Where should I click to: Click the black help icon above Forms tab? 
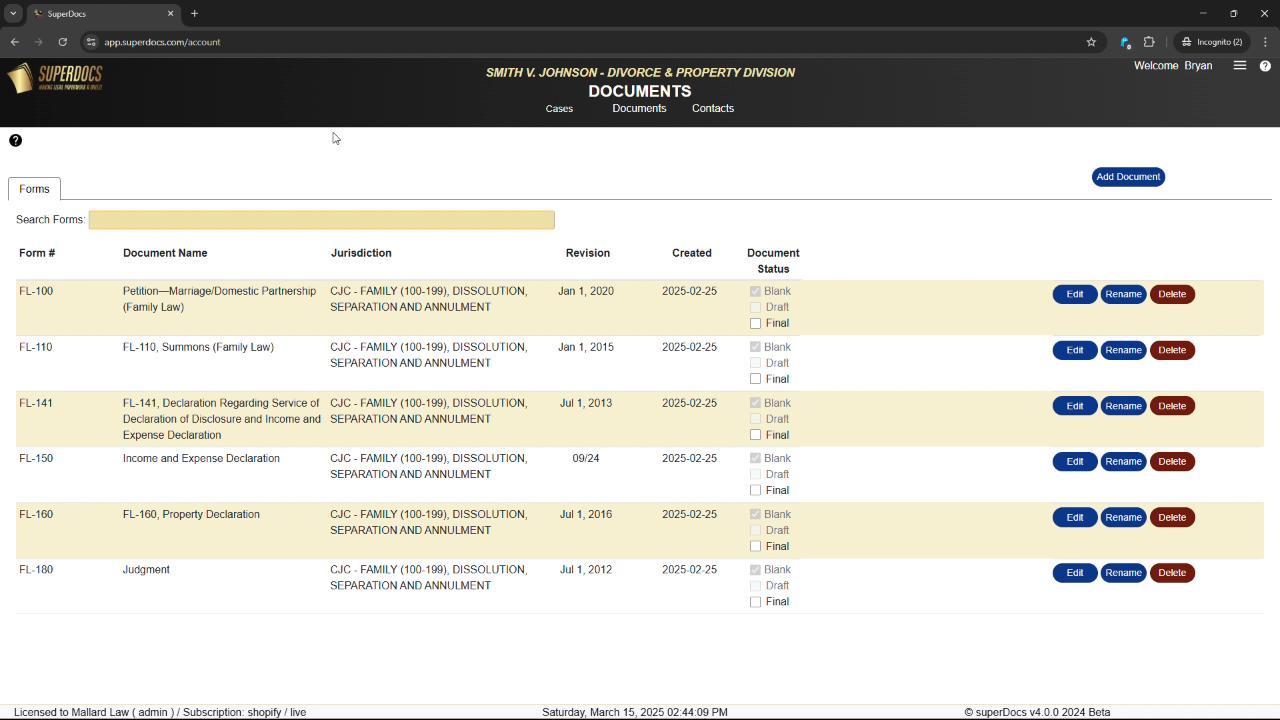point(15,140)
